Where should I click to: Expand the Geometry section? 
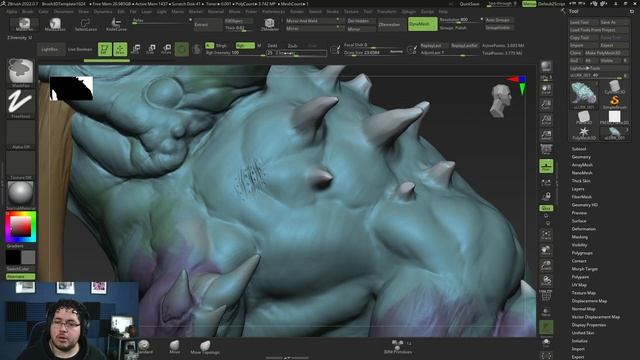tap(581, 157)
